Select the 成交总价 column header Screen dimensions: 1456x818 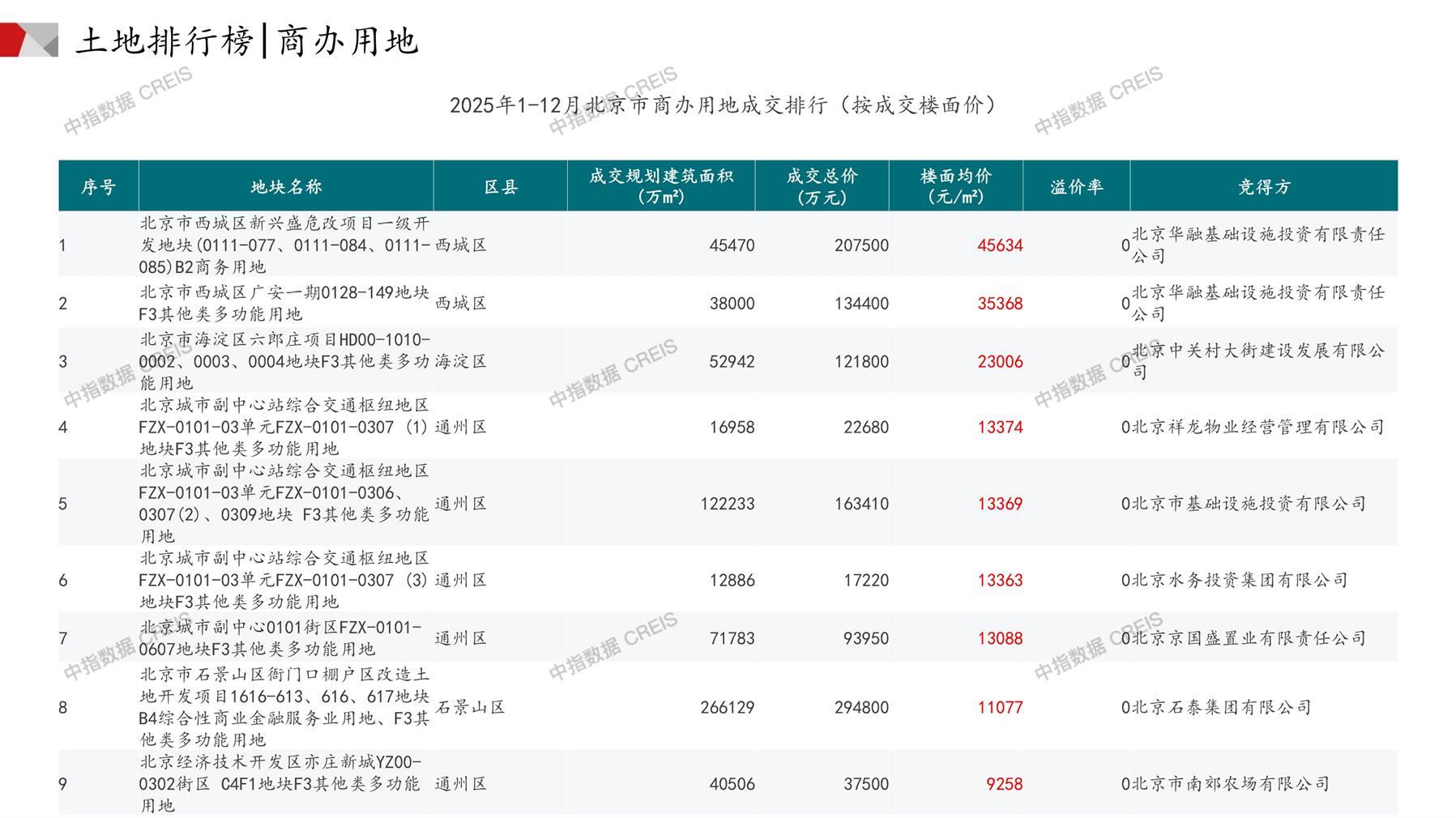tap(822, 187)
